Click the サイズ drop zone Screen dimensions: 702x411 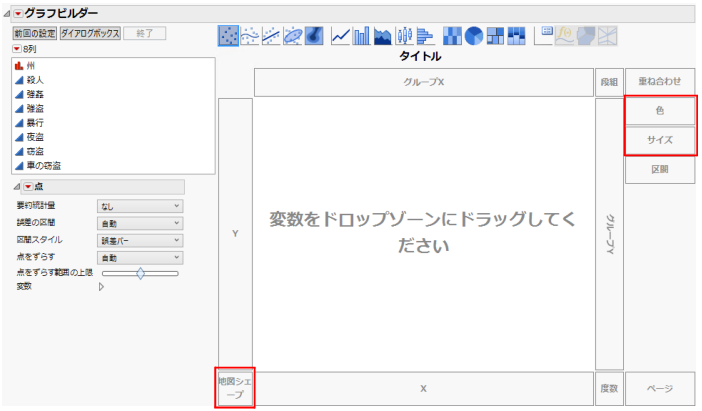click(660, 140)
